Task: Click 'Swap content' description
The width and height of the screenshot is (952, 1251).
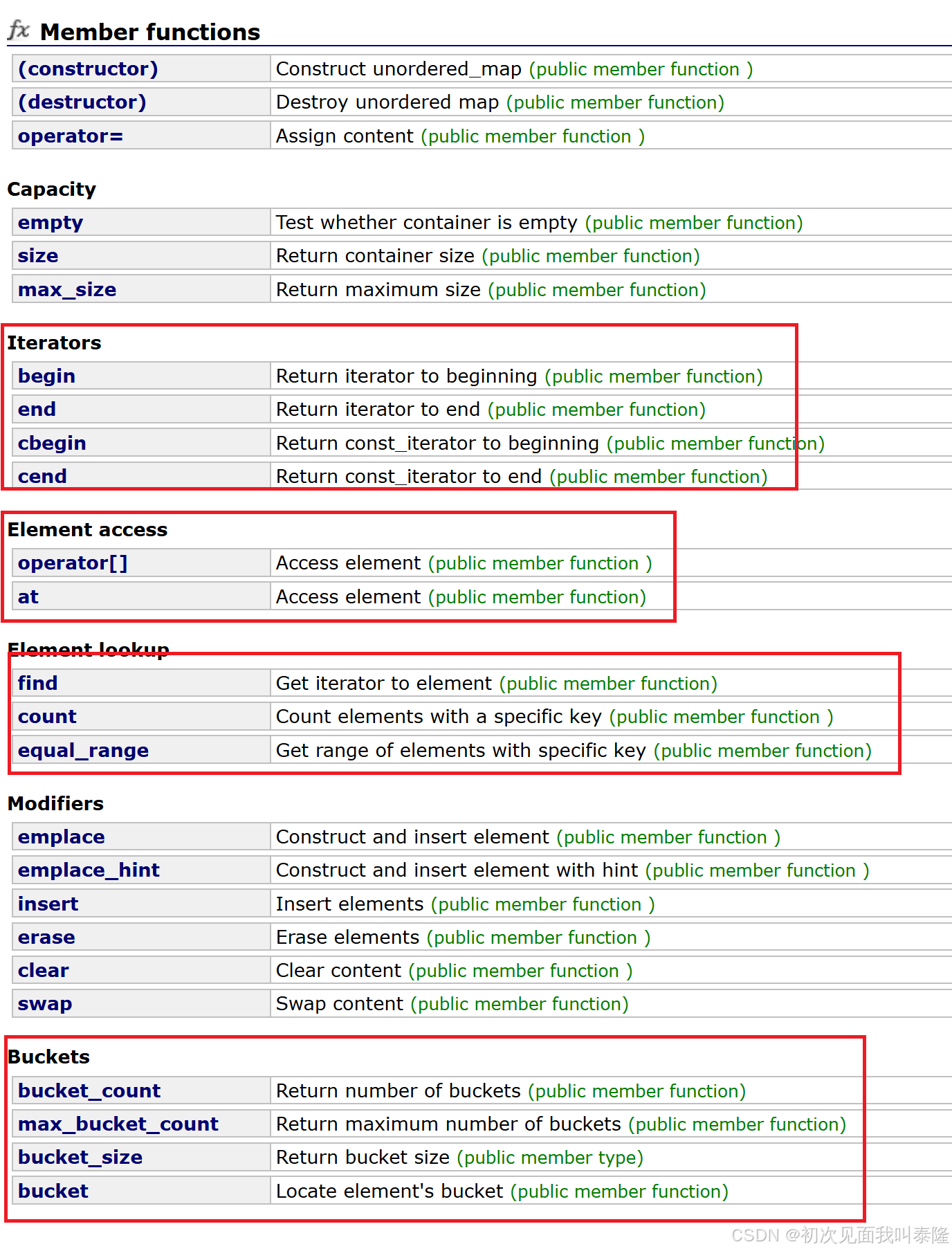Action: pyautogui.click(x=340, y=1004)
